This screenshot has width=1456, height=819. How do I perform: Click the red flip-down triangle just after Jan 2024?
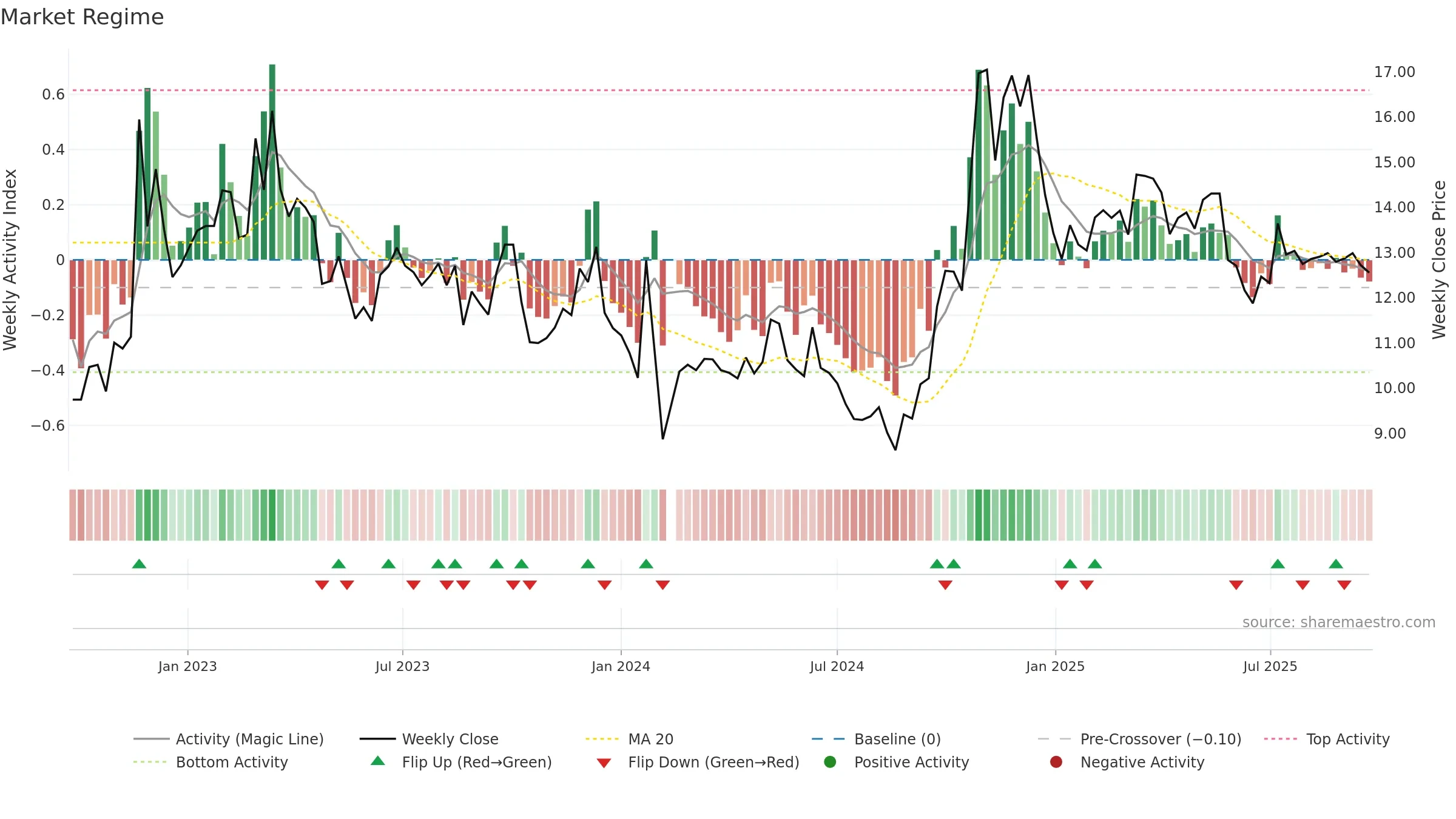point(662,585)
